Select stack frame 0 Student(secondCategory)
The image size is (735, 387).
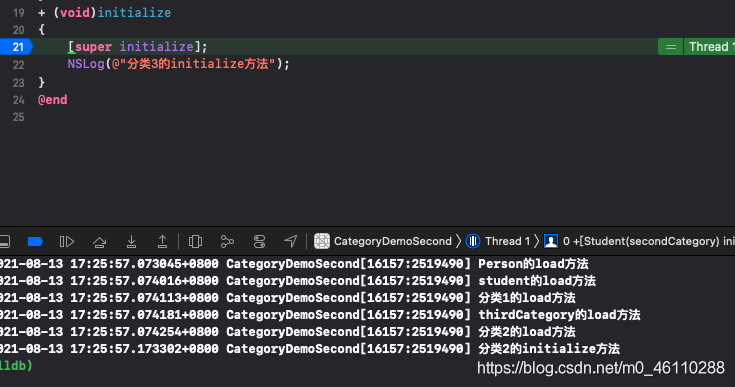[x=639, y=241]
